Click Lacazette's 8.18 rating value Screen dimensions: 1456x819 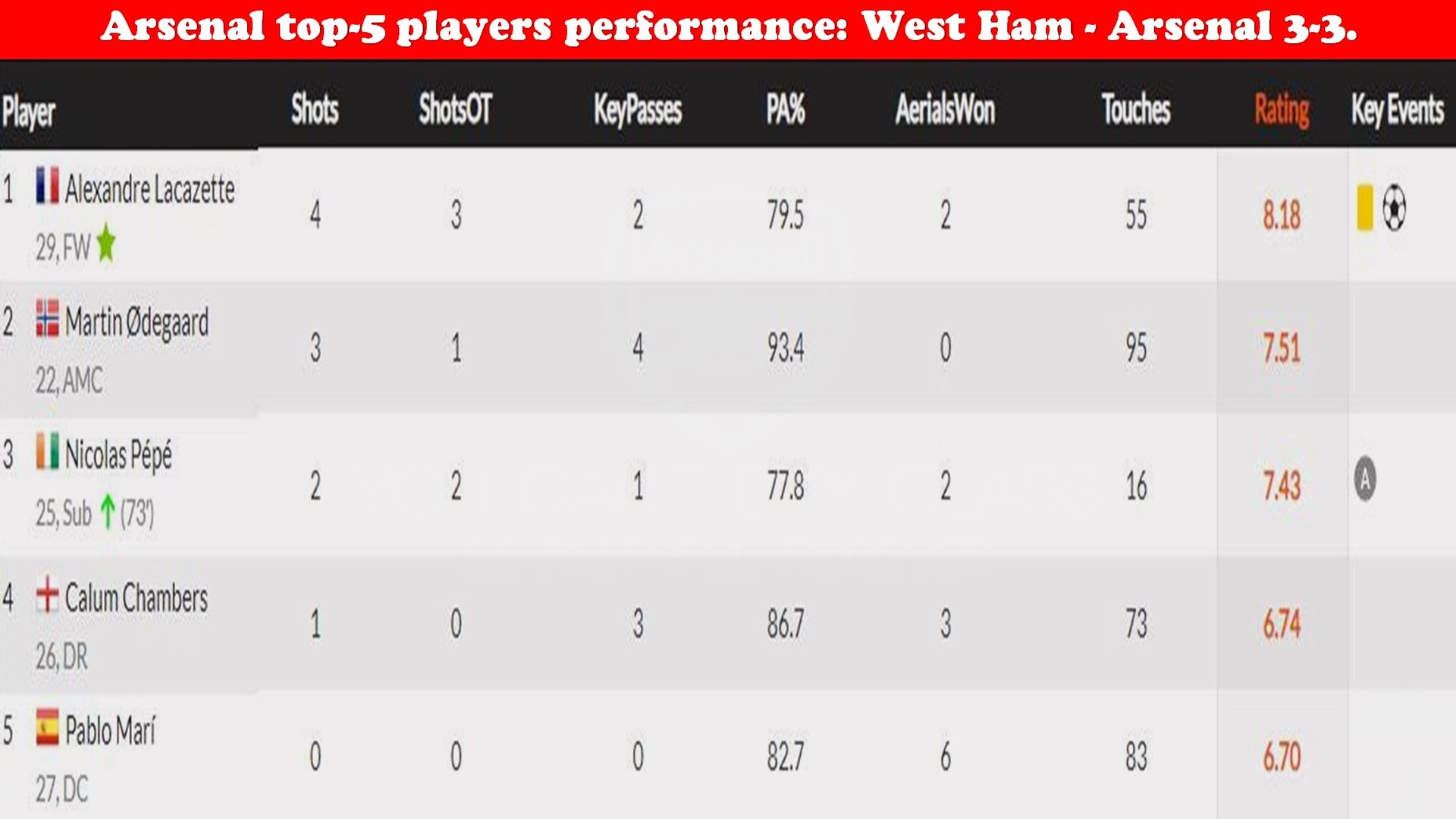click(1282, 215)
